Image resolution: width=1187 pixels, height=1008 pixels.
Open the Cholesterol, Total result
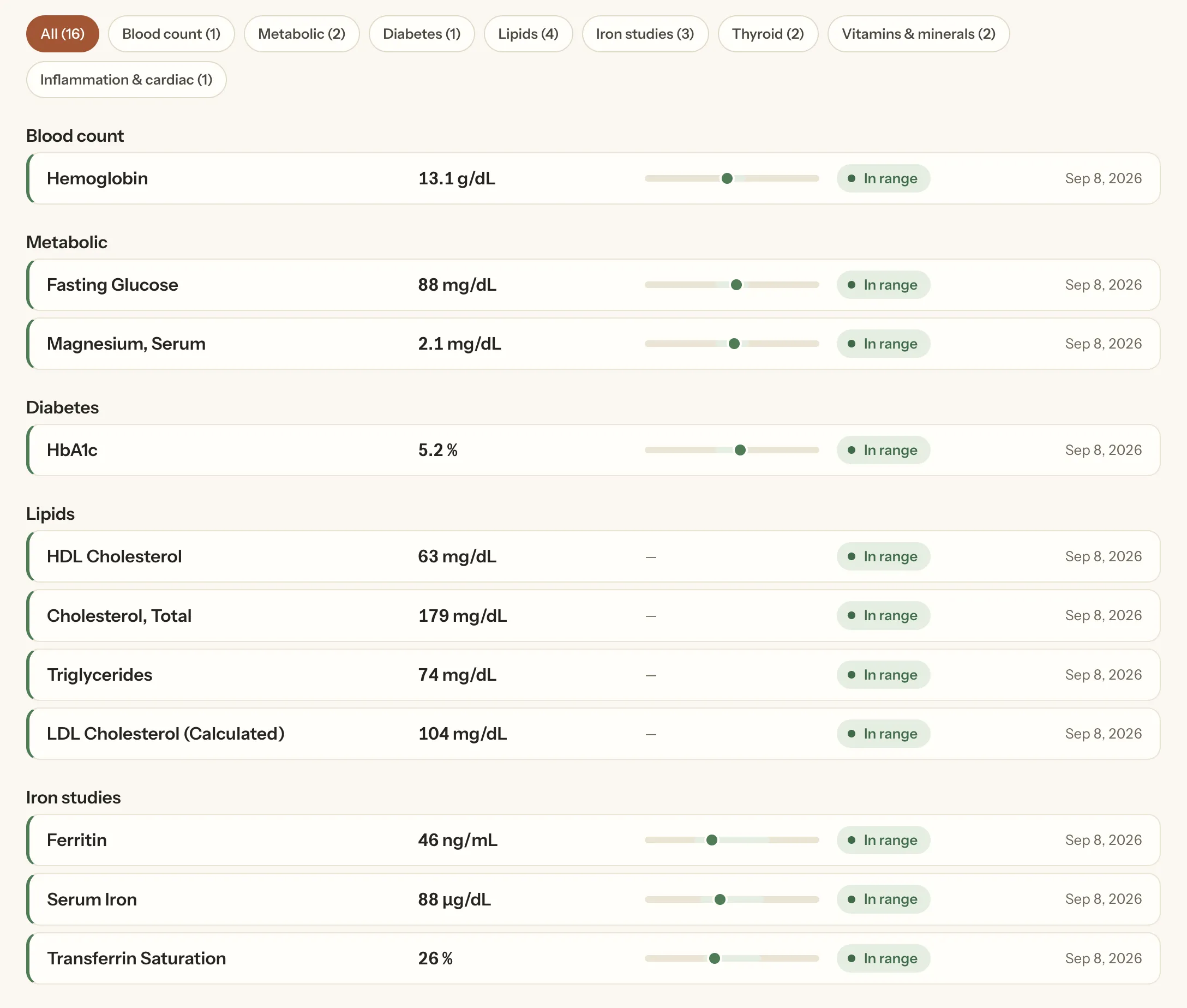coord(593,615)
